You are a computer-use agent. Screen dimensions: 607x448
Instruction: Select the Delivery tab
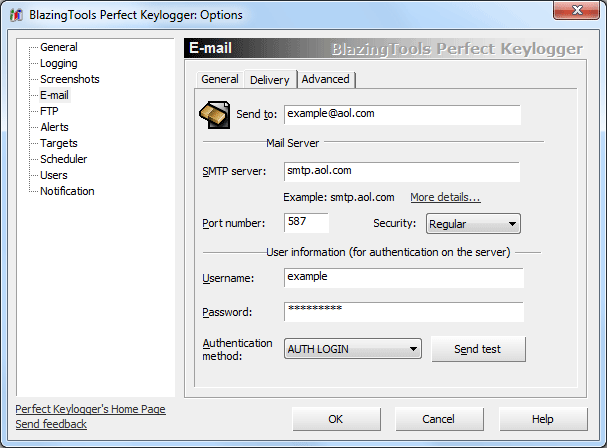(269, 79)
